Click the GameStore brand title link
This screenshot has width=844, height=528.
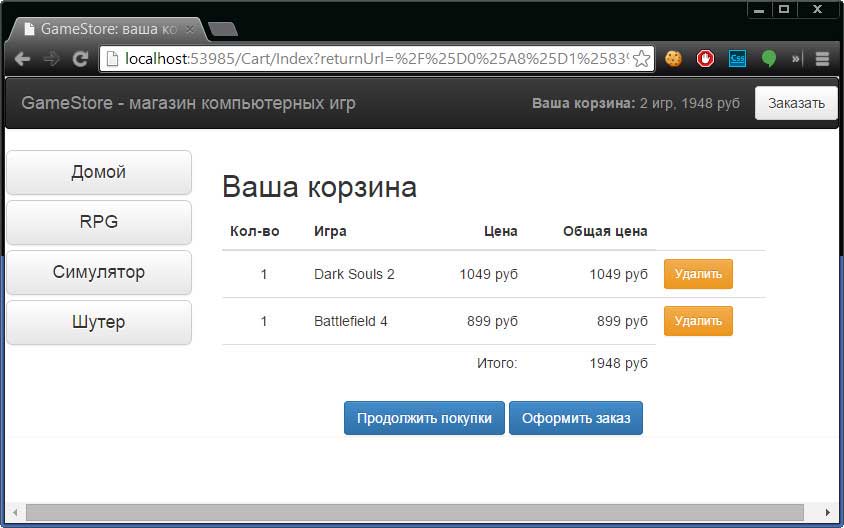pos(188,103)
